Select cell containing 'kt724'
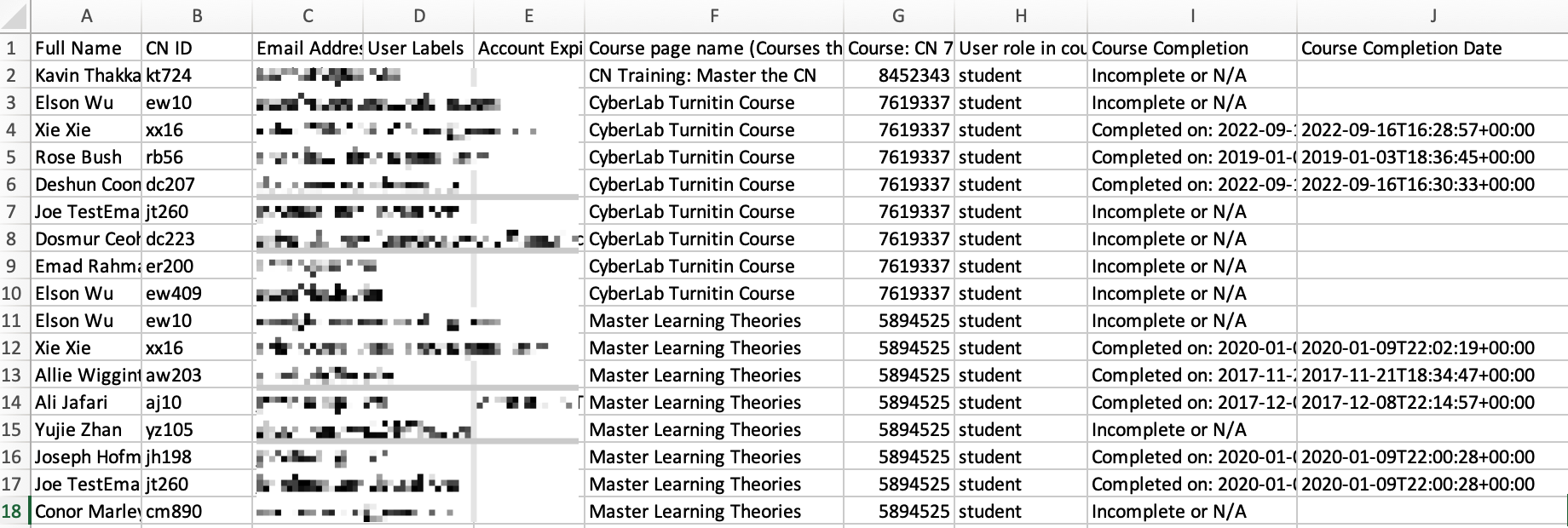 (x=197, y=75)
